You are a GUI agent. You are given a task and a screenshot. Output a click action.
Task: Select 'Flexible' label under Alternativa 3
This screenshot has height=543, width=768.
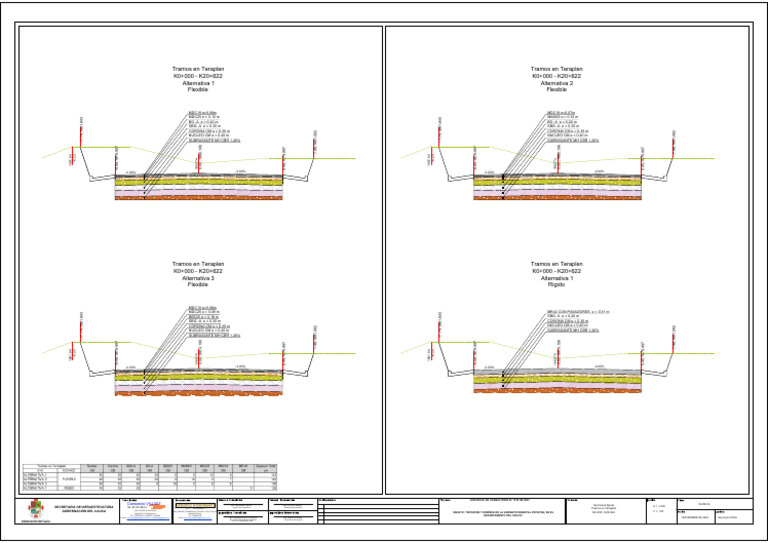coord(198,284)
